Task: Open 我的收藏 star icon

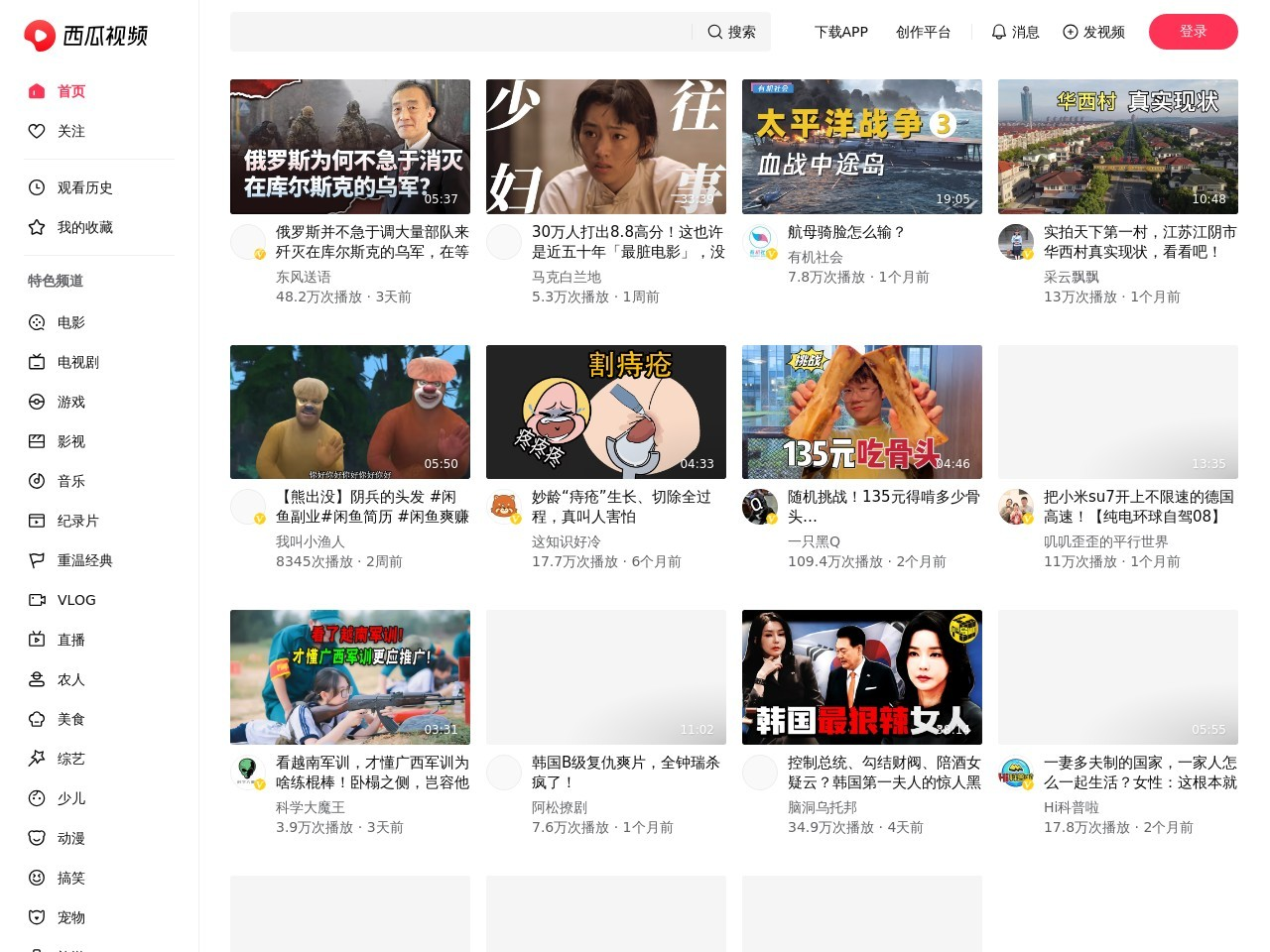Action: coord(37,227)
